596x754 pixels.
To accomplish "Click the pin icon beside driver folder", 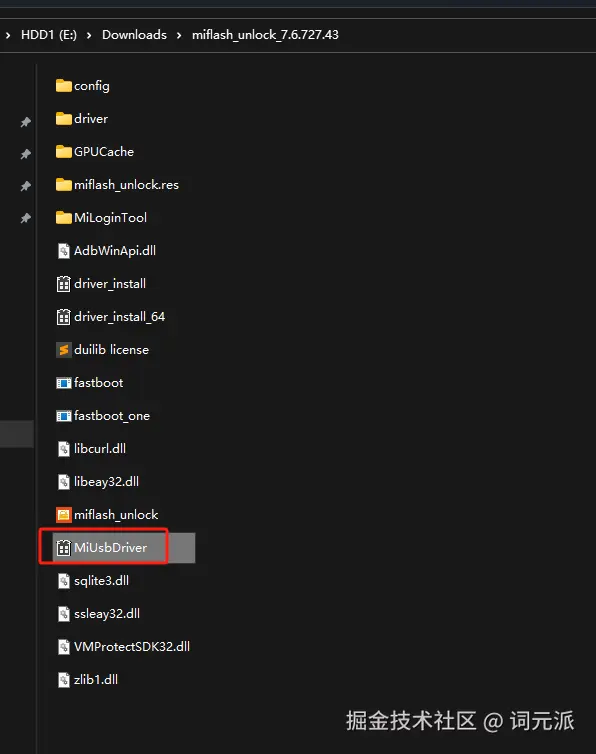I will (26, 122).
